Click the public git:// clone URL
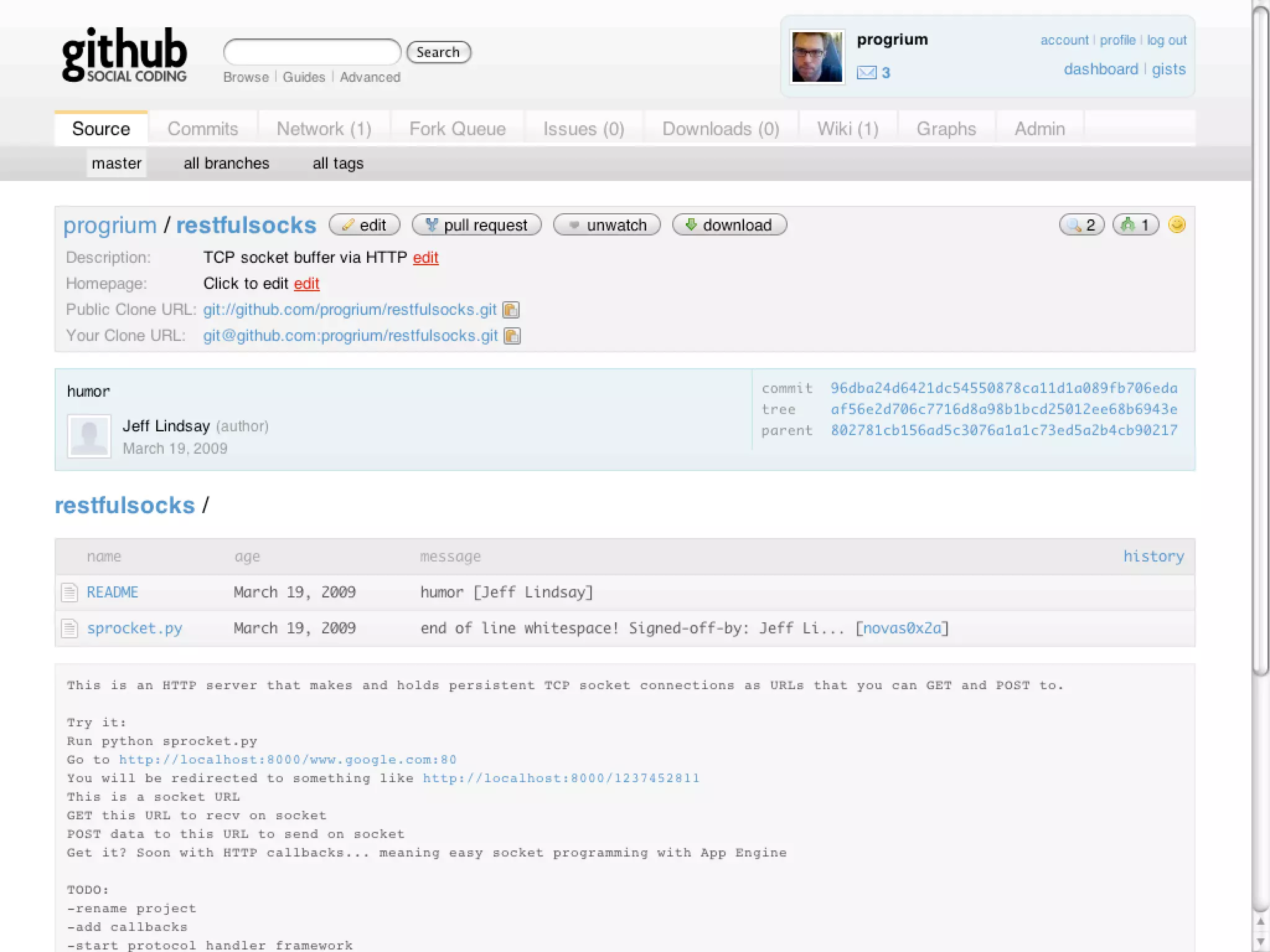The height and width of the screenshot is (952, 1270). [350, 309]
